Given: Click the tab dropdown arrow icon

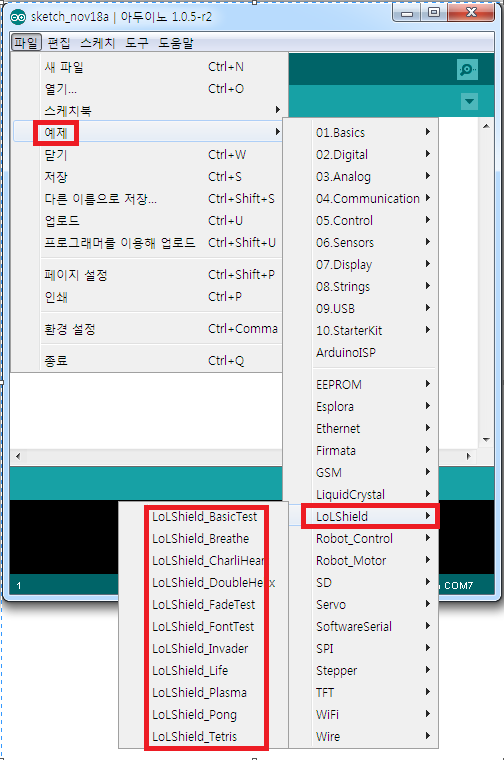Looking at the screenshot, I should click(x=469, y=101).
